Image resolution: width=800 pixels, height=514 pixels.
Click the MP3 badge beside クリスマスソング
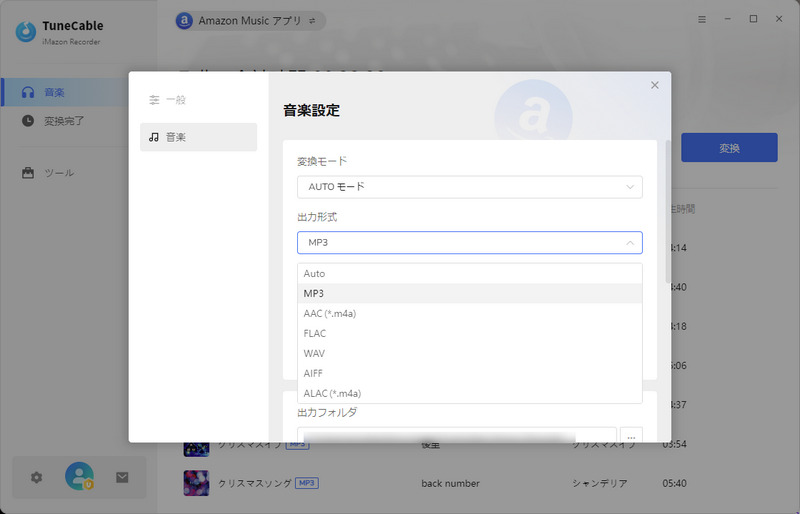(x=307, y=483)
